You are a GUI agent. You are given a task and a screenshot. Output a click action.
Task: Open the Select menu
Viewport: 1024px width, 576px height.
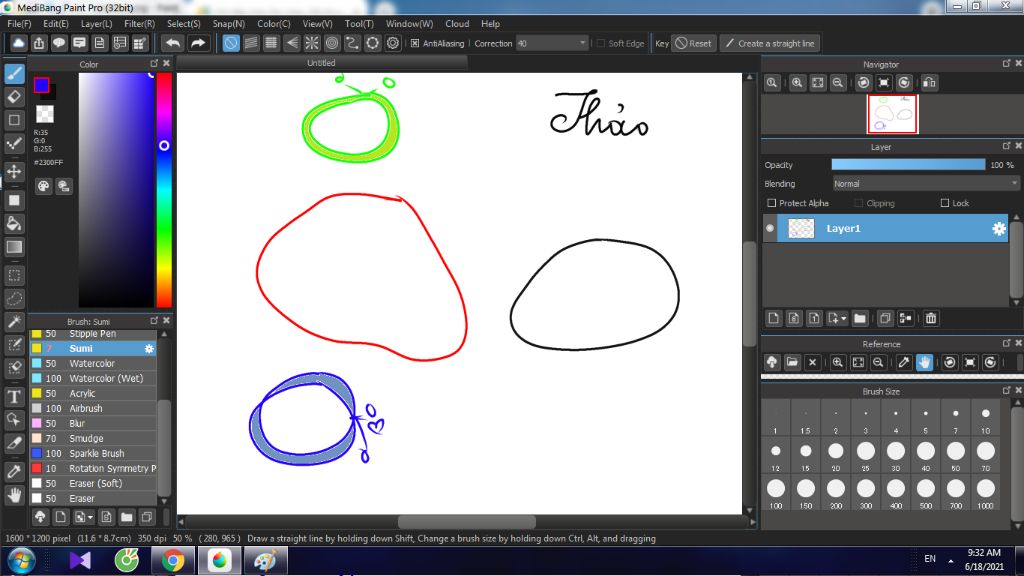click(184, 24)
